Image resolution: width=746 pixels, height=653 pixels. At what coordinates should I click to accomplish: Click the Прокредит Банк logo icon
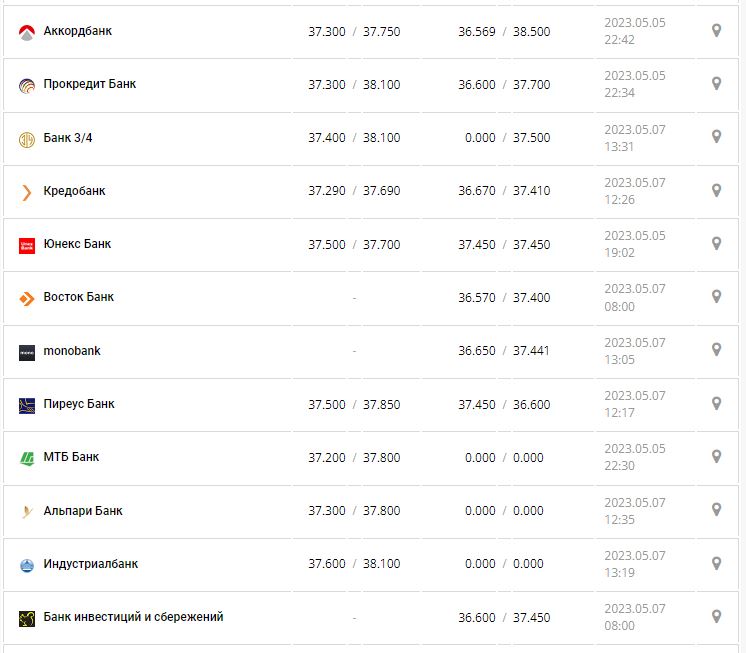(27, 85)
